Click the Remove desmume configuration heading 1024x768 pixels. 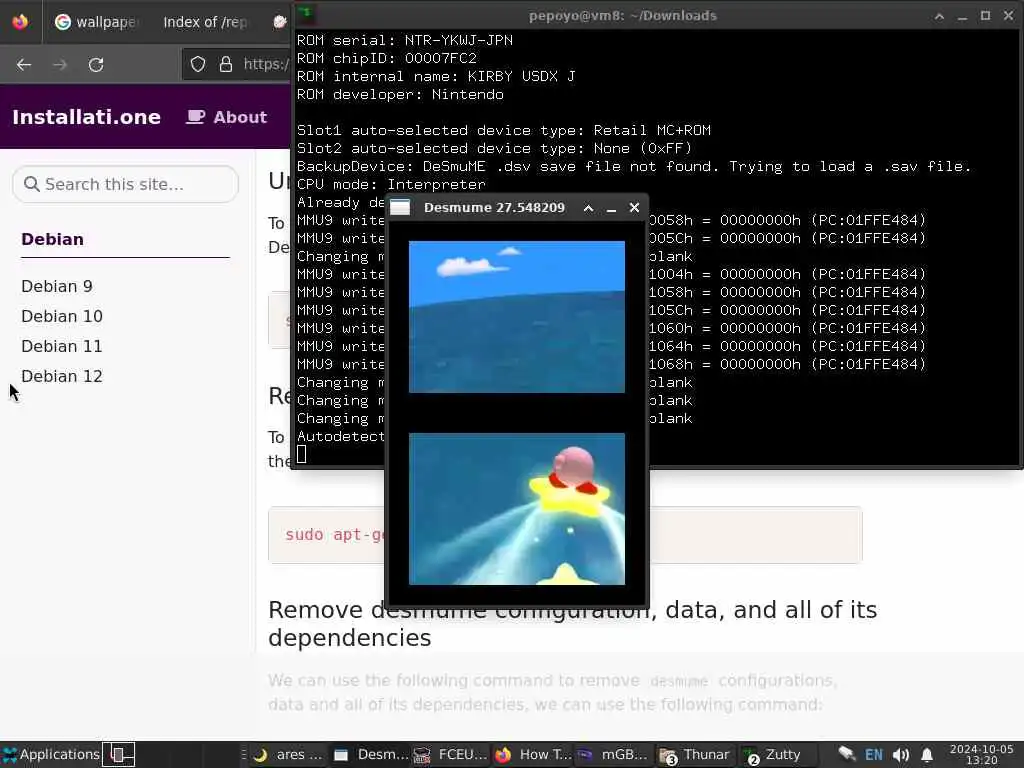point(572,624)
